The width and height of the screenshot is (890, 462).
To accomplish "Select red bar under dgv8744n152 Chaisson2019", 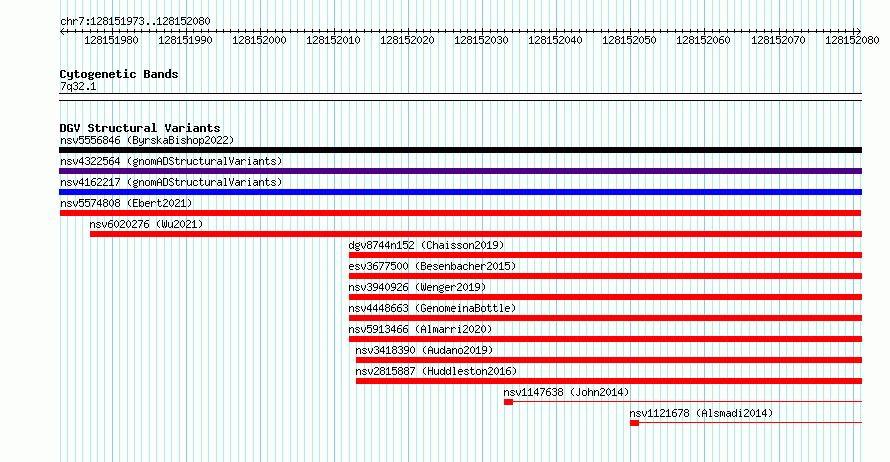I will (x=606, y=255).
